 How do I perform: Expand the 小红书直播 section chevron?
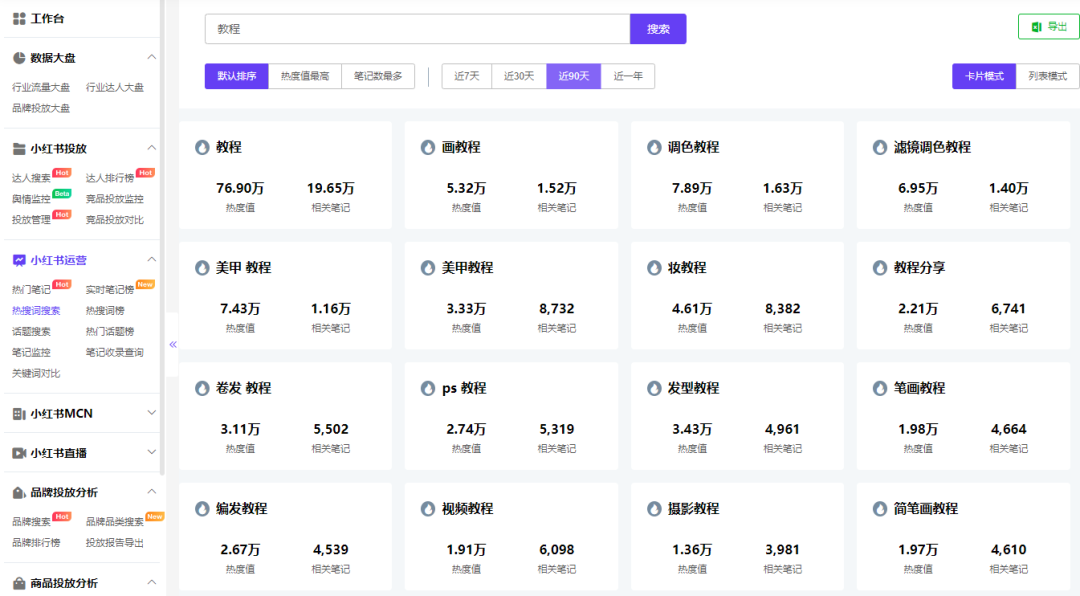152,452
